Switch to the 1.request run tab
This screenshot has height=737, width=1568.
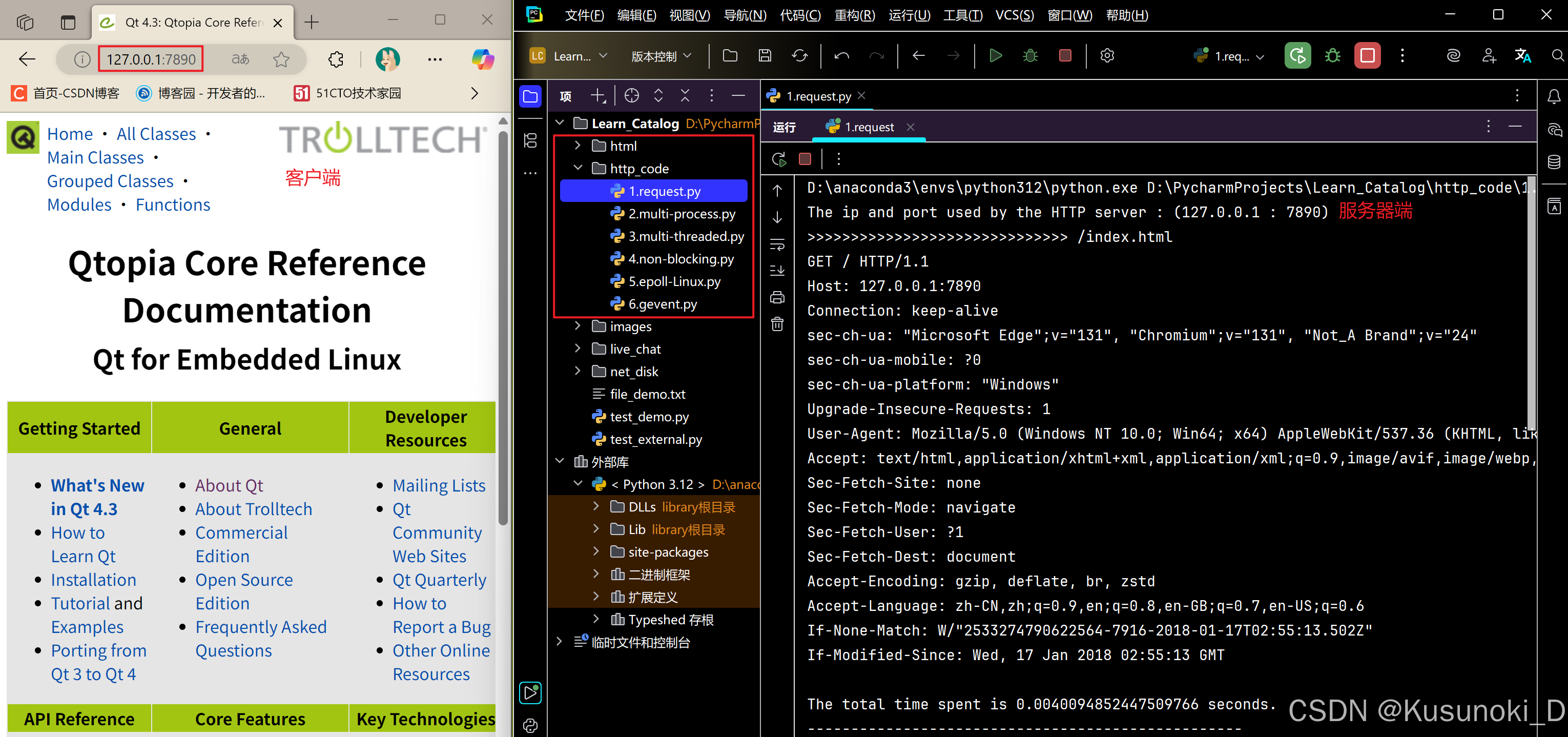[x=869, y=127]
